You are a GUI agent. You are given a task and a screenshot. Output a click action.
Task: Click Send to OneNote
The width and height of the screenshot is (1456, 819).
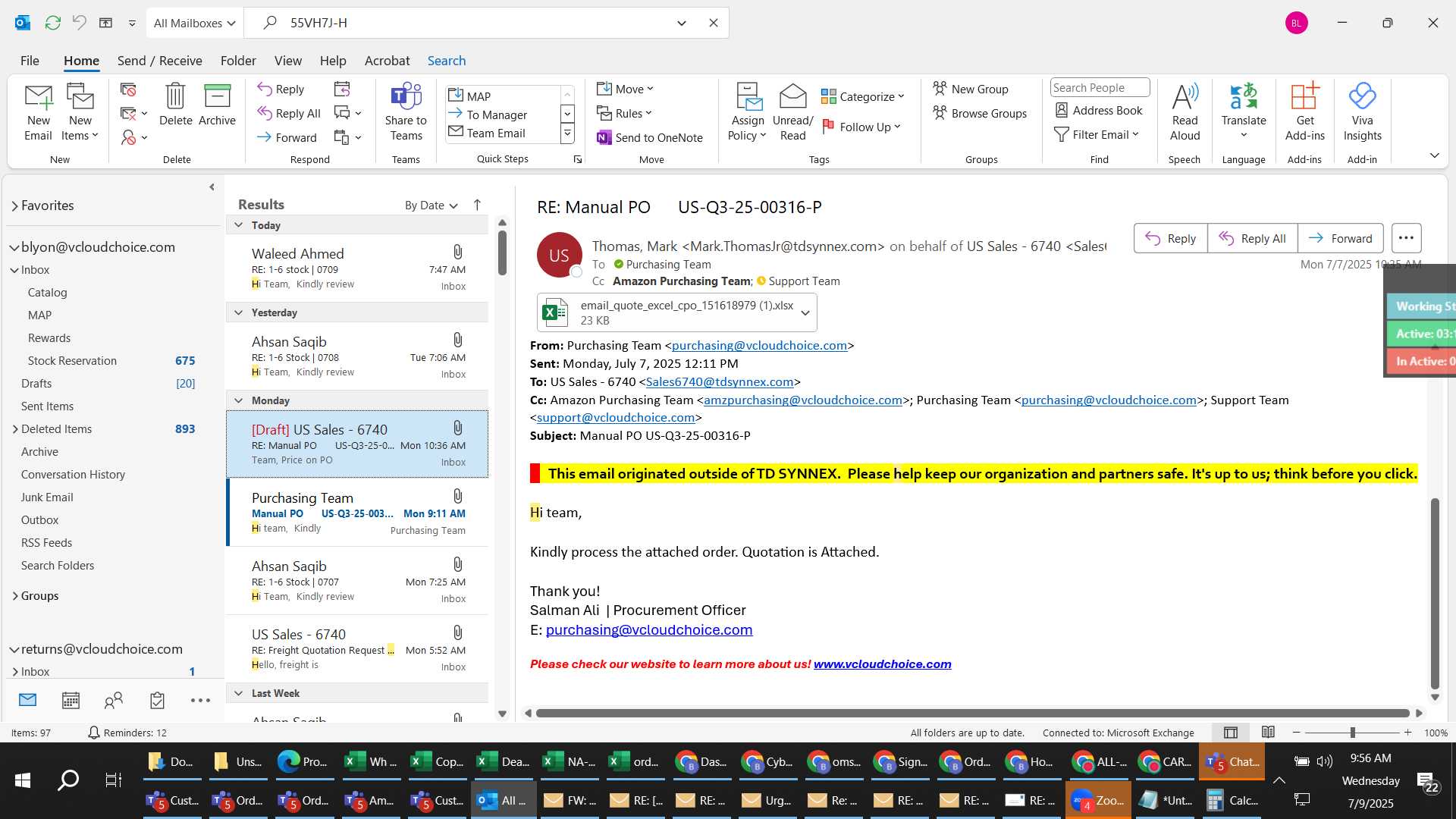coord(650,137)
